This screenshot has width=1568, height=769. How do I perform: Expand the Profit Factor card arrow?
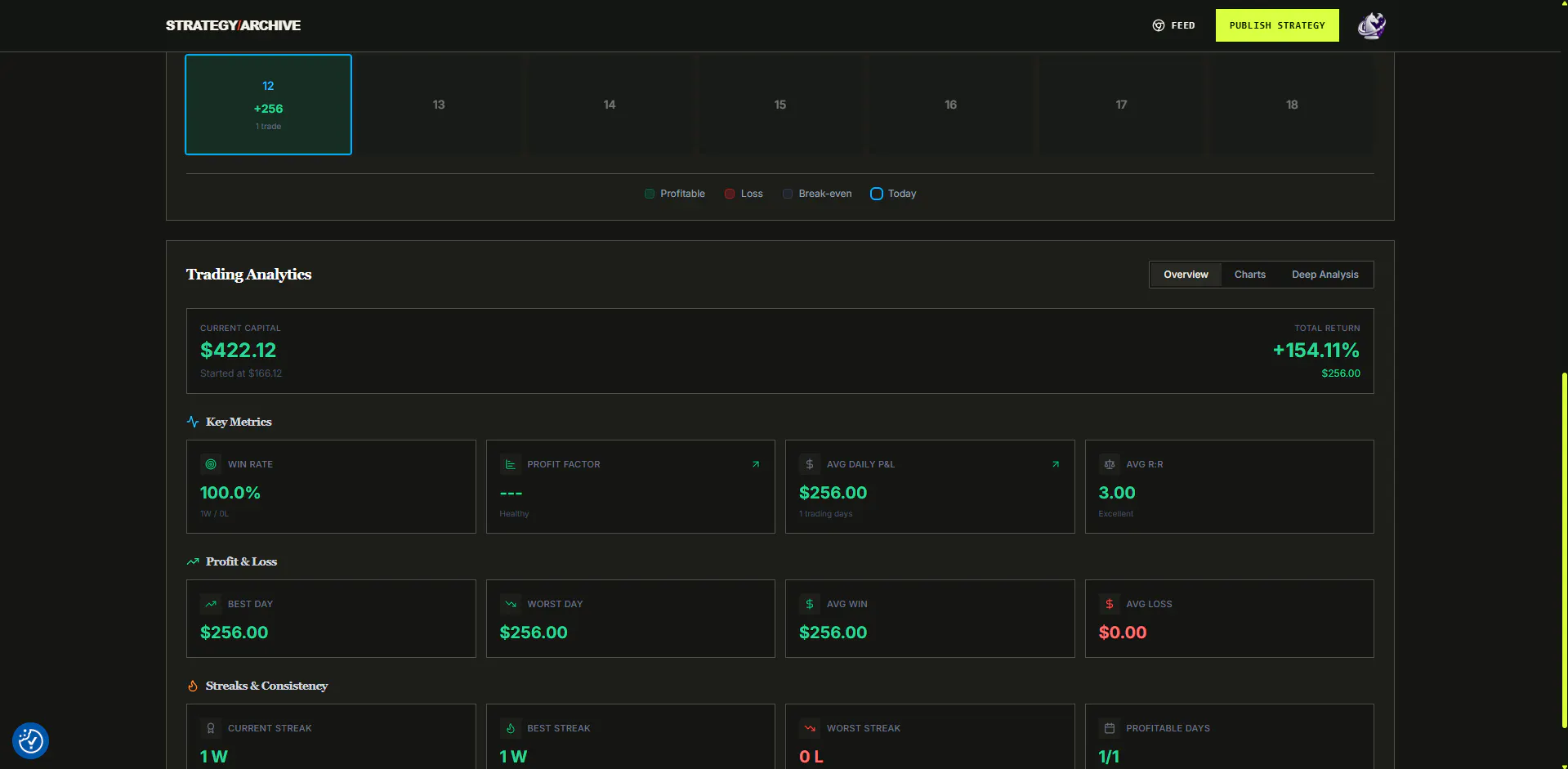coord(756,464)
